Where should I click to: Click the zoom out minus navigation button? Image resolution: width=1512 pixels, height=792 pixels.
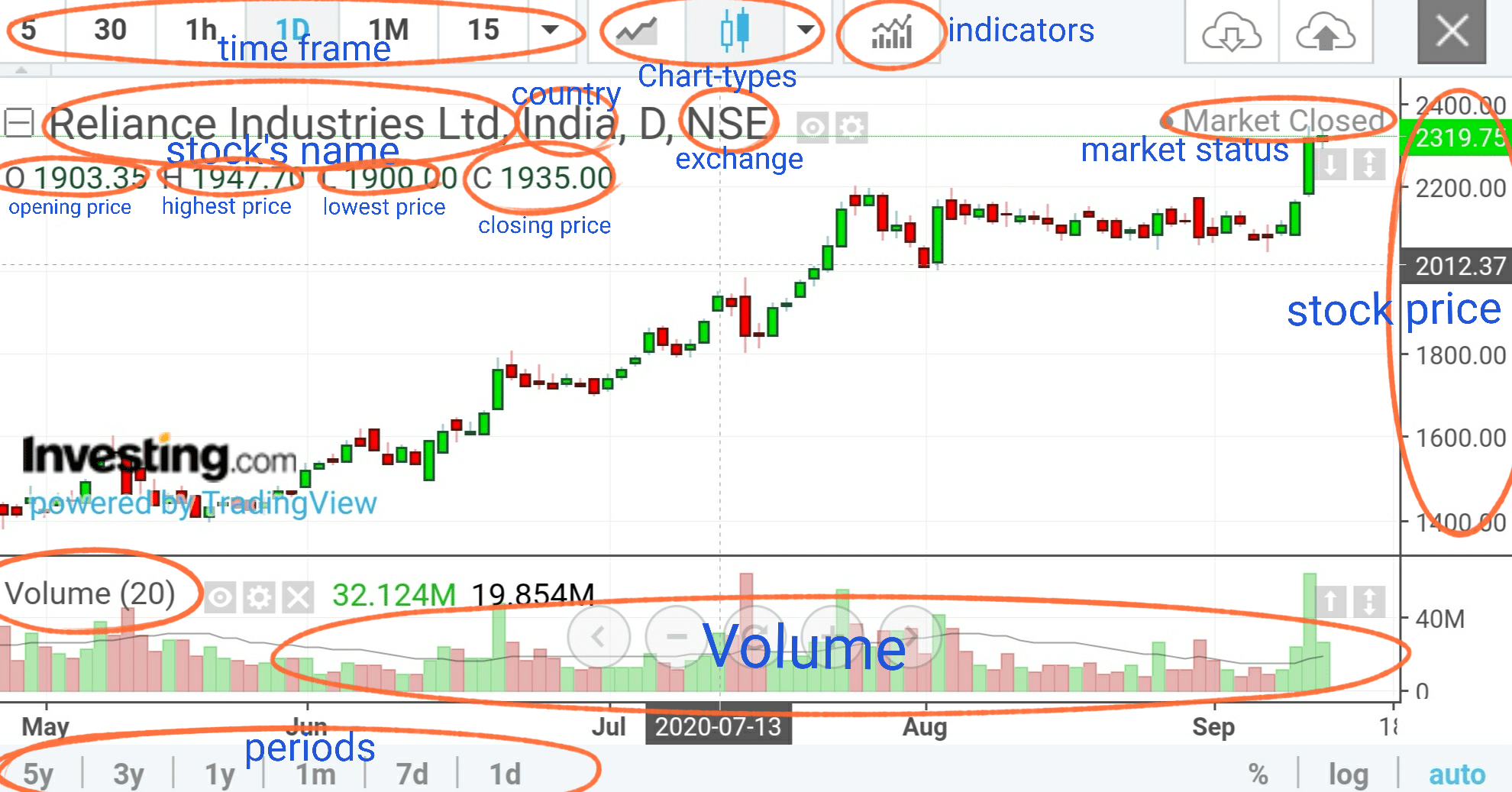coord(677,635)
